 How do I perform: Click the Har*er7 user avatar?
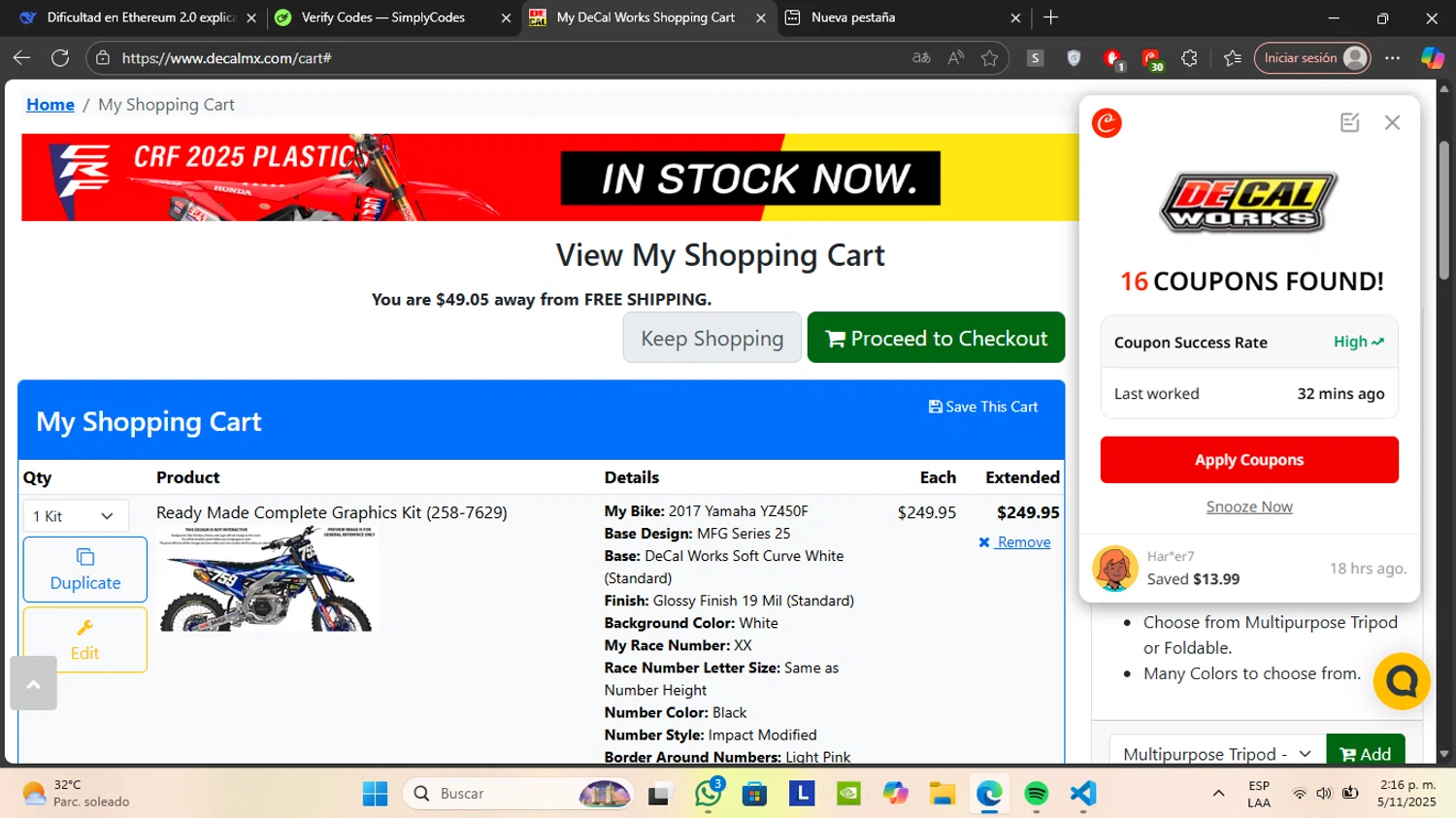tap(1115, 569)
